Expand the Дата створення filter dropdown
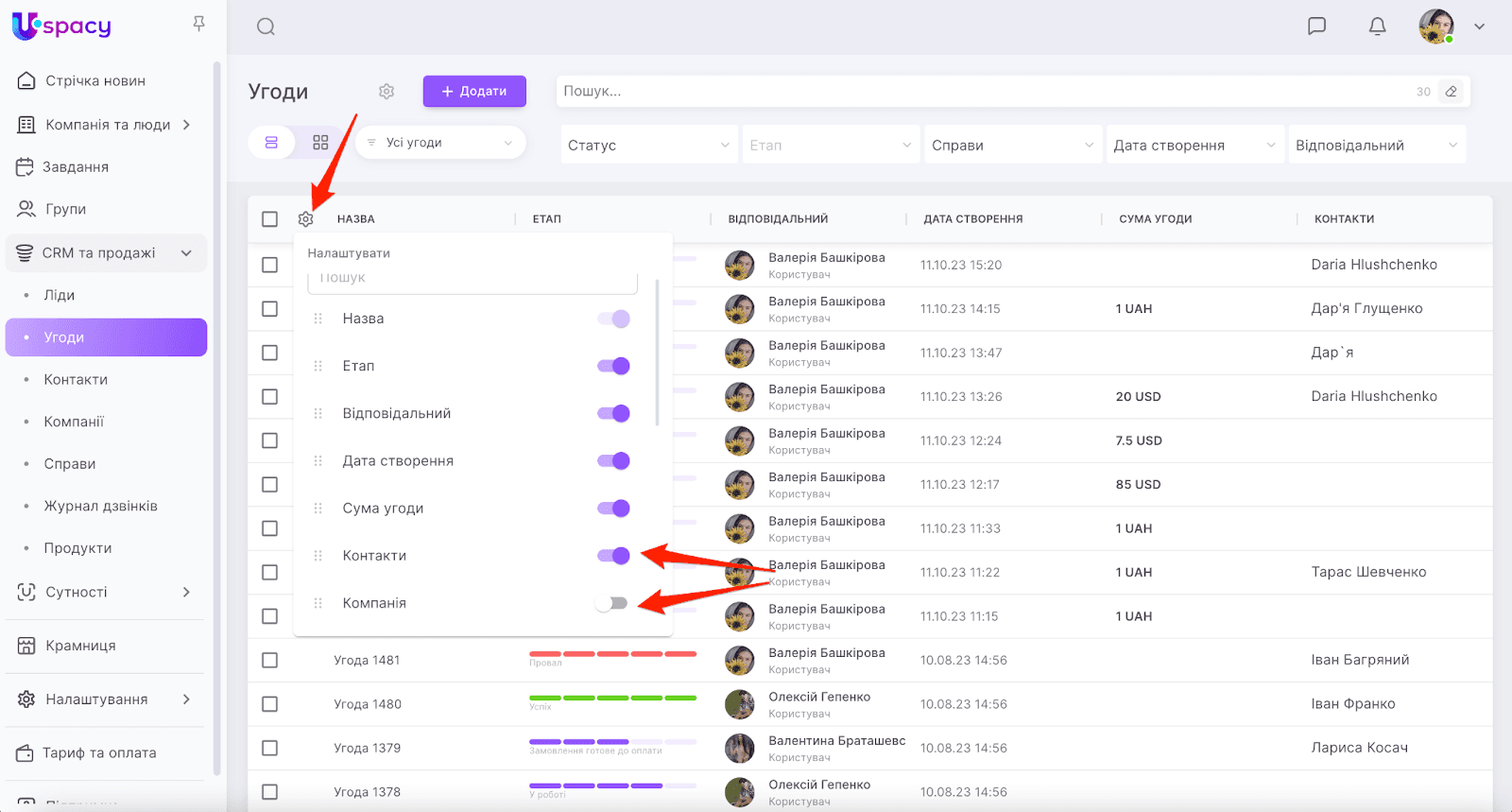The image size is (1512, 812). (x=1194, y=146)
